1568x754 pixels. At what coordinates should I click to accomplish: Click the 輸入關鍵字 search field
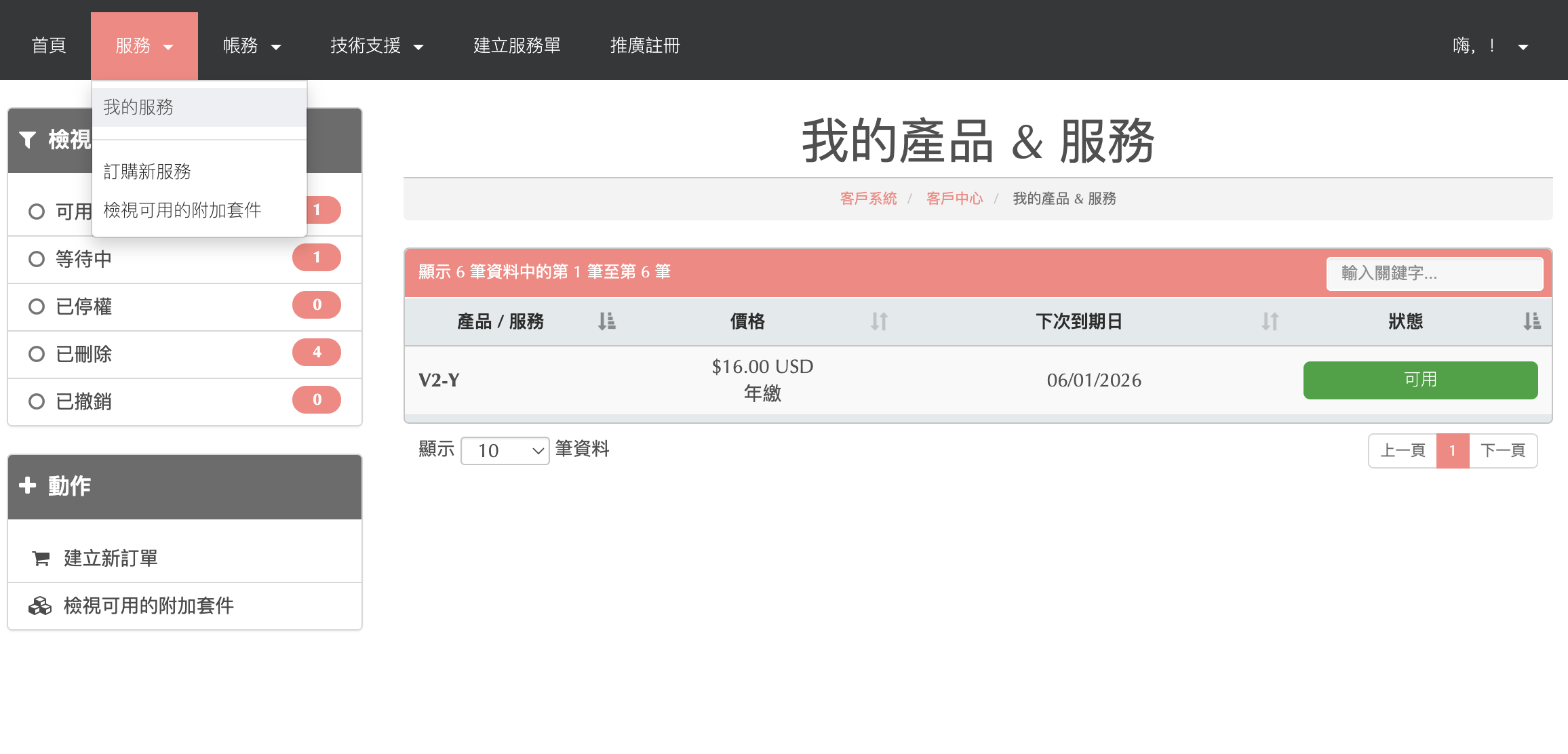click(1434, 273)
